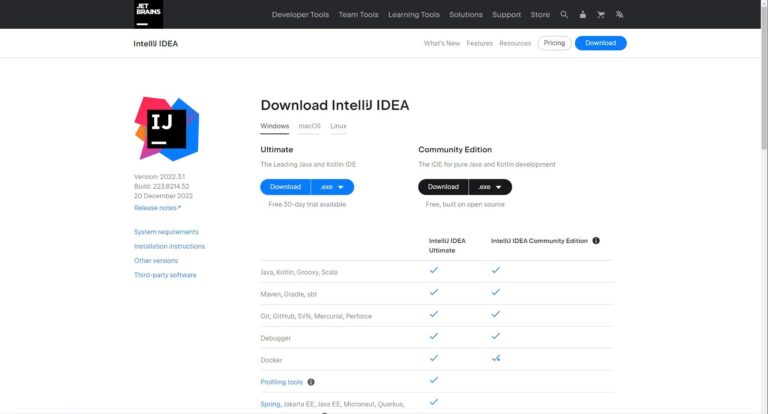Click the JetBrains logo
This screenshot has width=768, height=414.
[148, 14]
